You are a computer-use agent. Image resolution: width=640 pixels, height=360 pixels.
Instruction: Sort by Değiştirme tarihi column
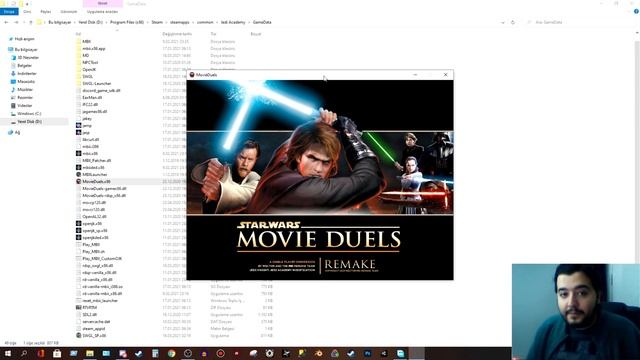[x=177, y=34]
